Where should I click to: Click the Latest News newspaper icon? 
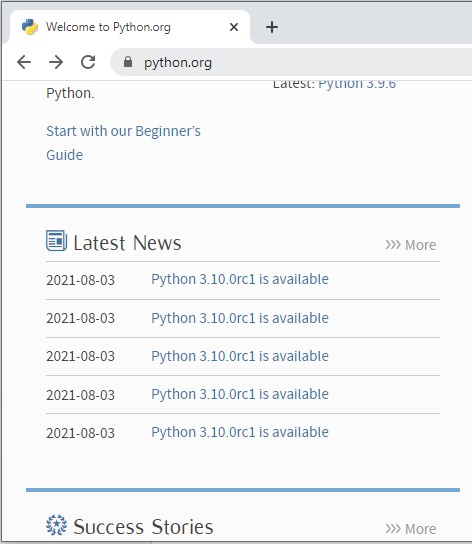(x=57, y=240)
